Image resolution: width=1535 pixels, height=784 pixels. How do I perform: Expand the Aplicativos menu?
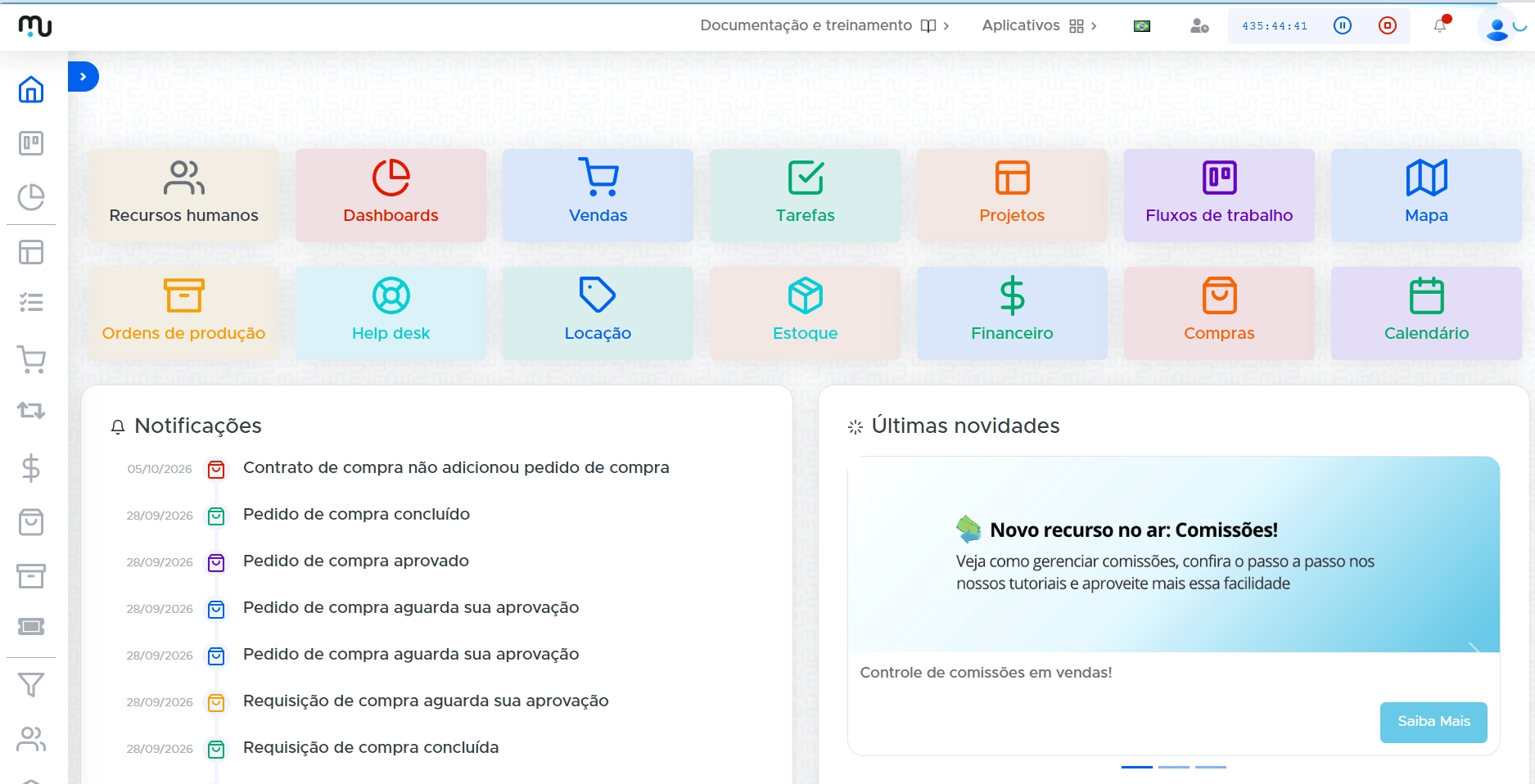click(1040, 25)
